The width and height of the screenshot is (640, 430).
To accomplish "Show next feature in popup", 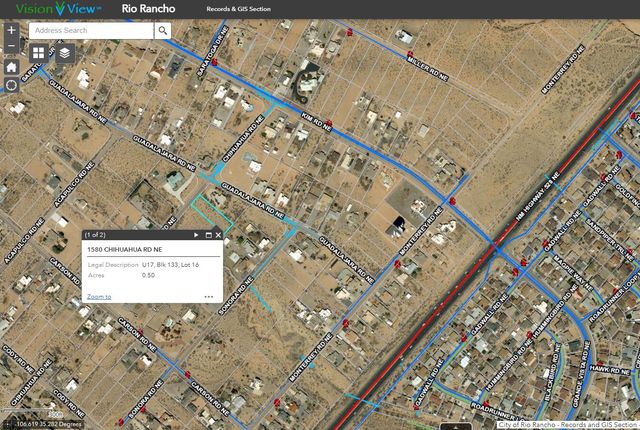I will 196,235.
